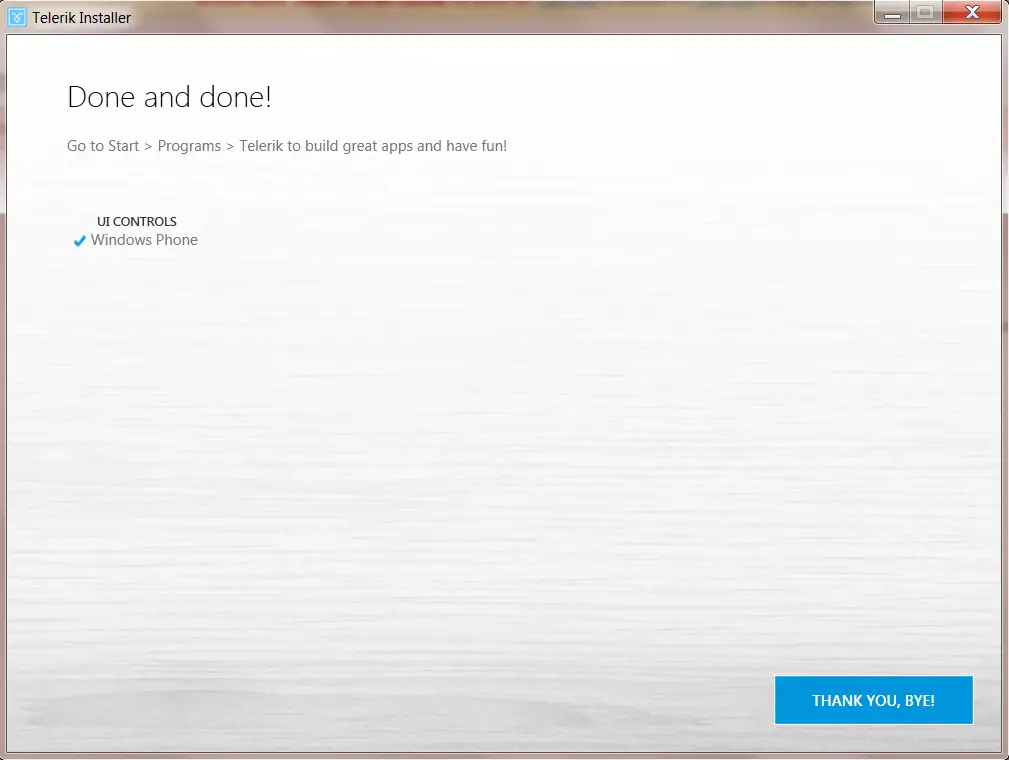Click the Done and done! heading
This screenshot has width=1009, height=760.
[169, 97]
